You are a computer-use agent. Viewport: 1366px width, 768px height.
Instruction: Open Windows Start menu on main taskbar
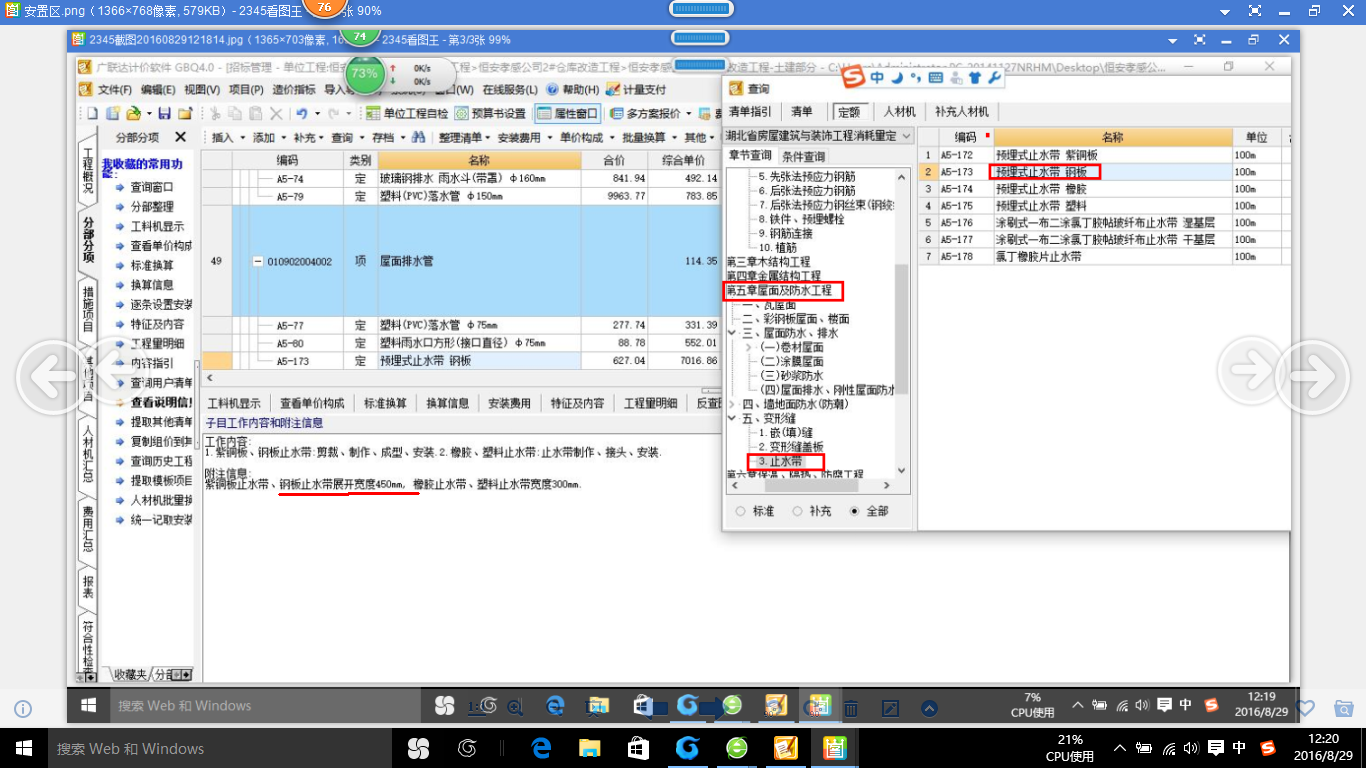[23, 748]
